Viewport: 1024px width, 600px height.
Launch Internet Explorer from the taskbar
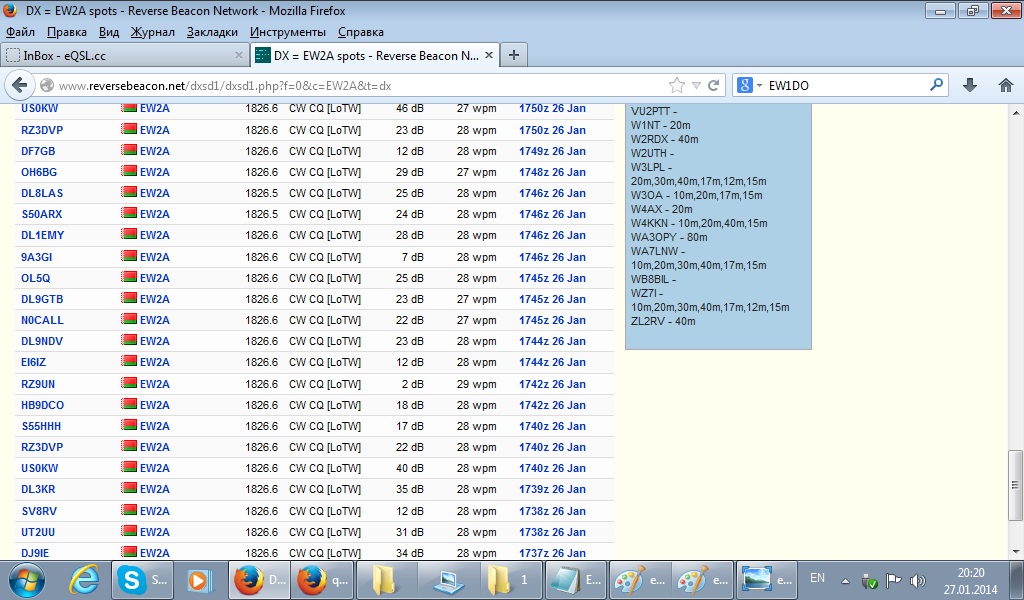coord(85,579)
